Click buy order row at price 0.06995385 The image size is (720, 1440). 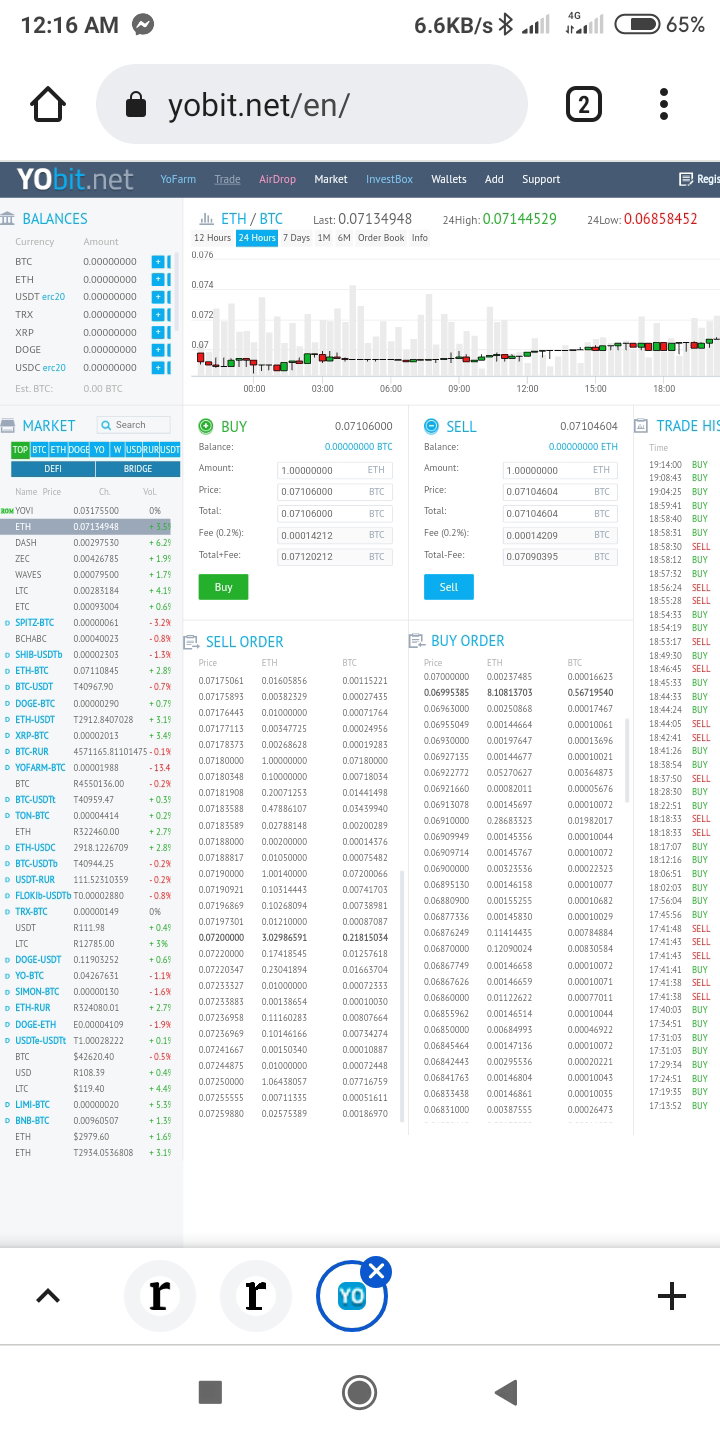pos(519,692)
